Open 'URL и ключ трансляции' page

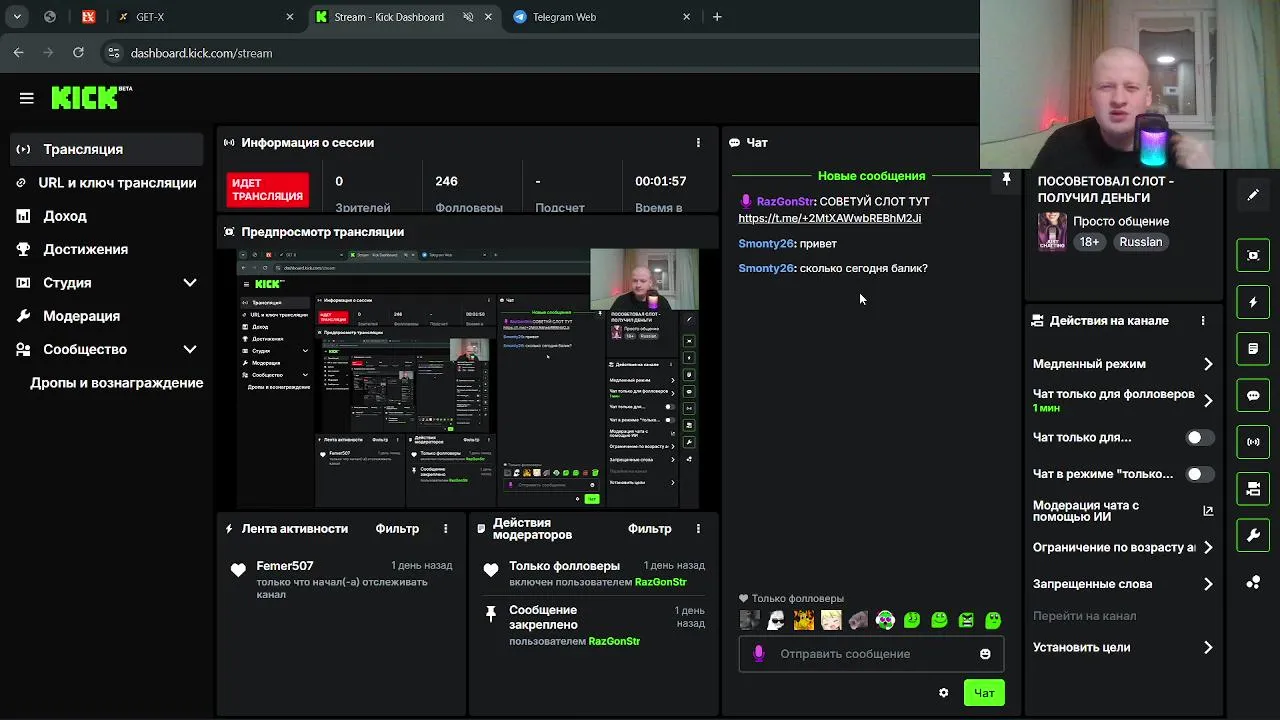click(x=106, y=183)
